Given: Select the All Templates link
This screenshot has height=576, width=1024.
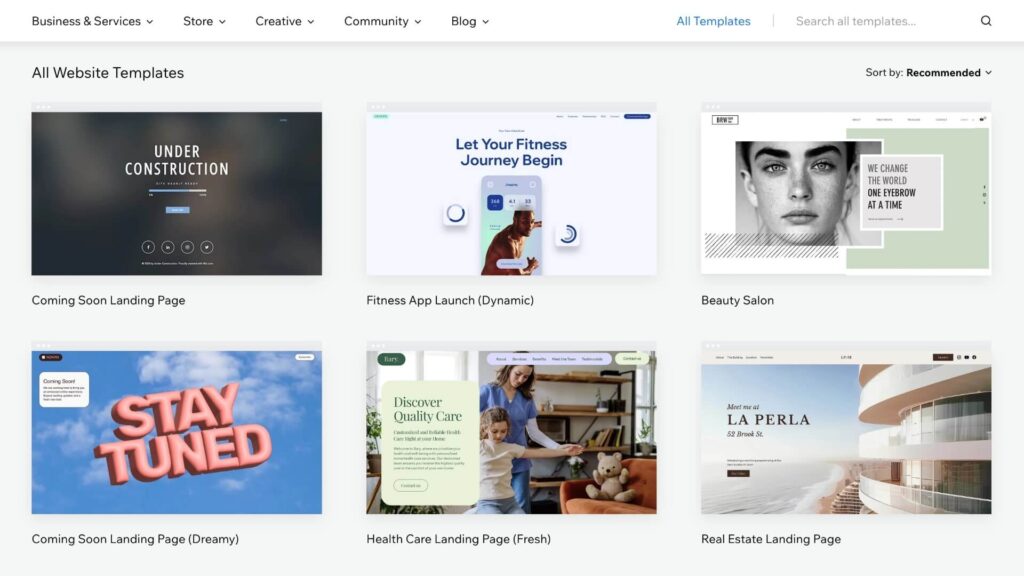Looking at the screenshot, I should click(713, 20).
